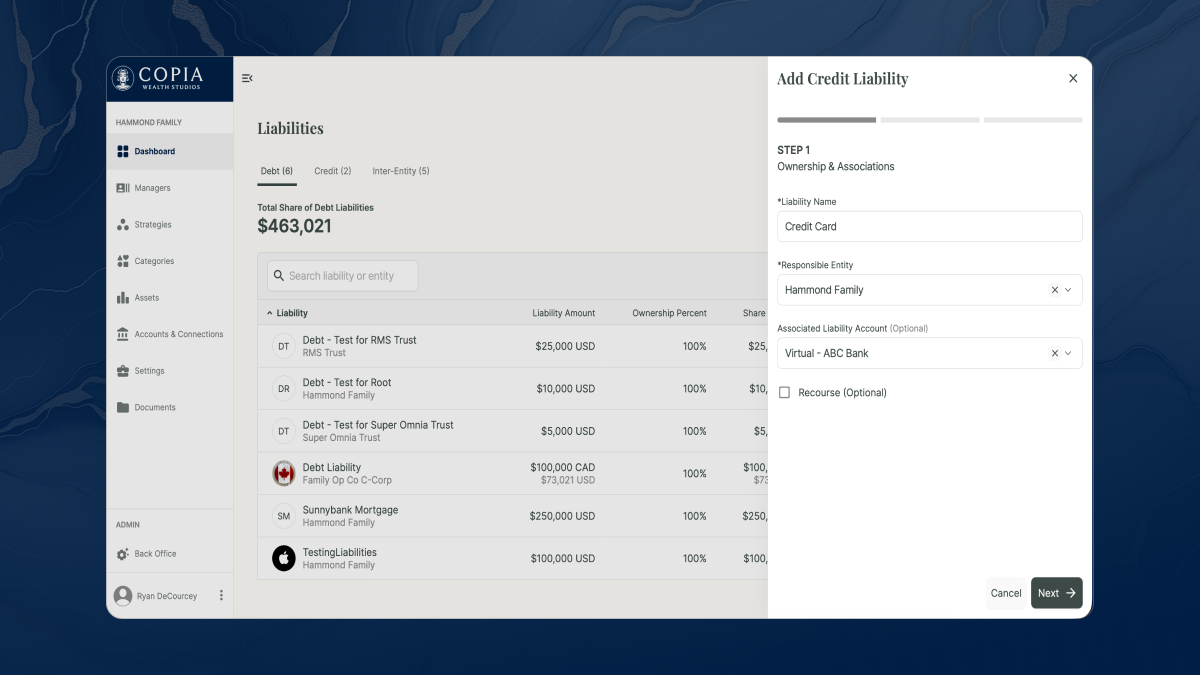Collapse the sidebar with the menu icon
Viewport: 1200px width, 675px height.
point(247,78)
